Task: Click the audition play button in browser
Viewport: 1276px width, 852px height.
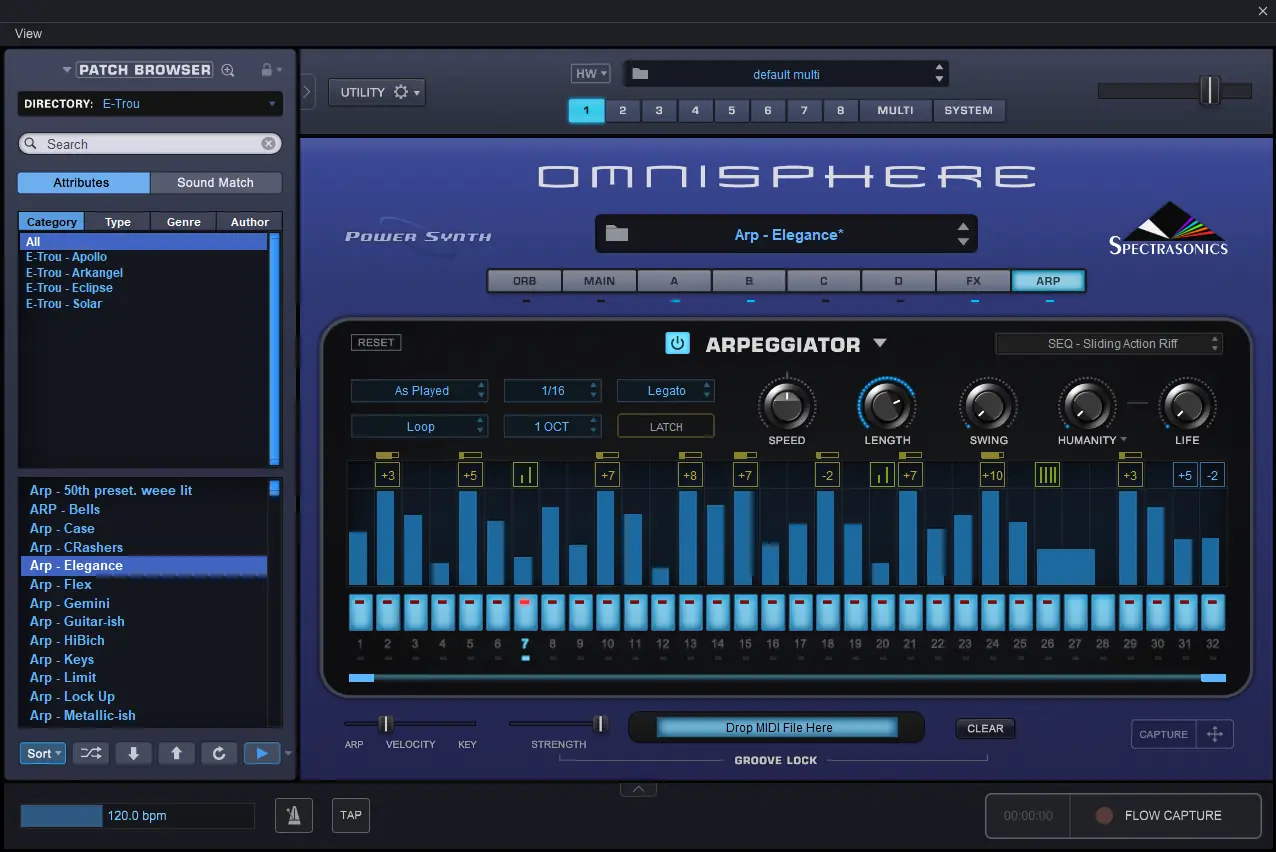Action: (x=262, y=753)
